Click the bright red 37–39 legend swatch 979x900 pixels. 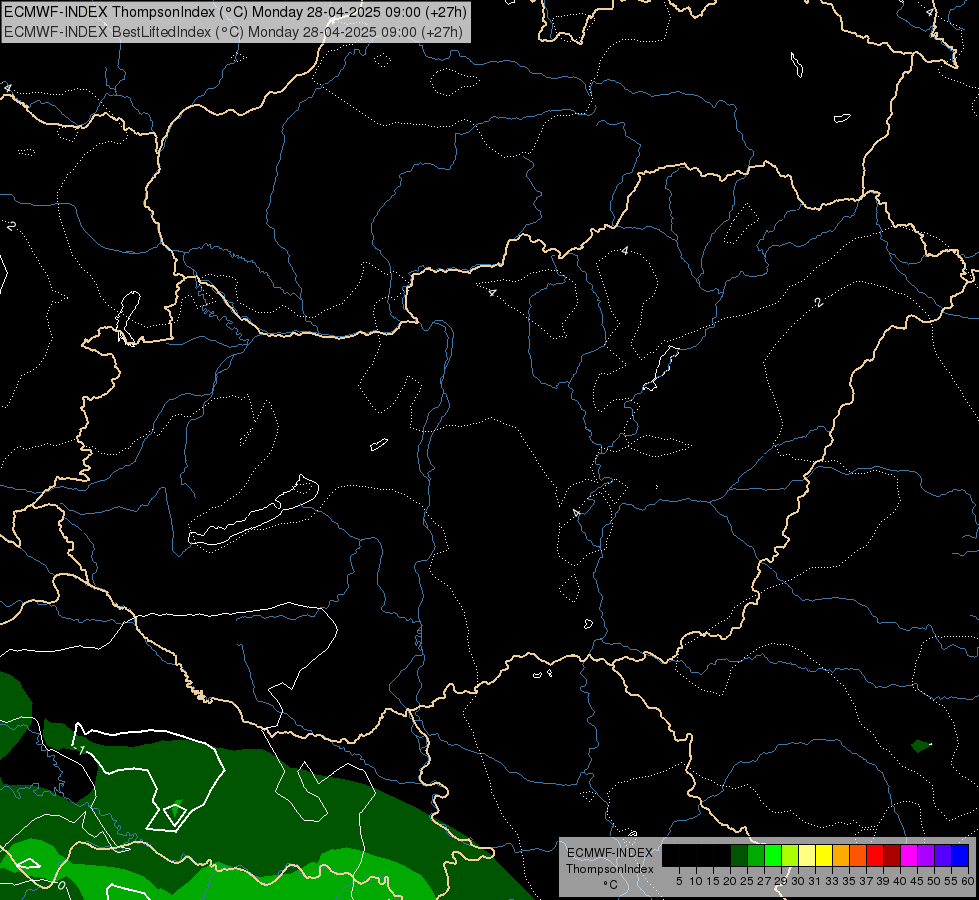(x=875, y=855)
